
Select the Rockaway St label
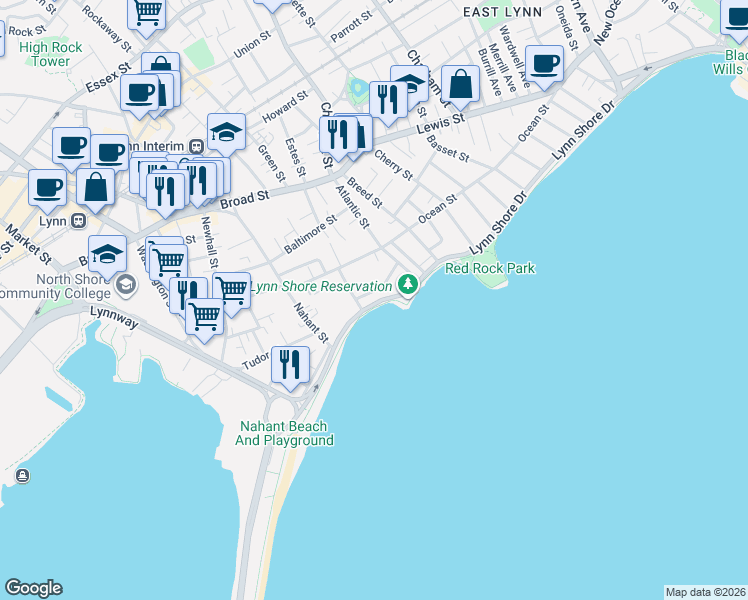106,29
